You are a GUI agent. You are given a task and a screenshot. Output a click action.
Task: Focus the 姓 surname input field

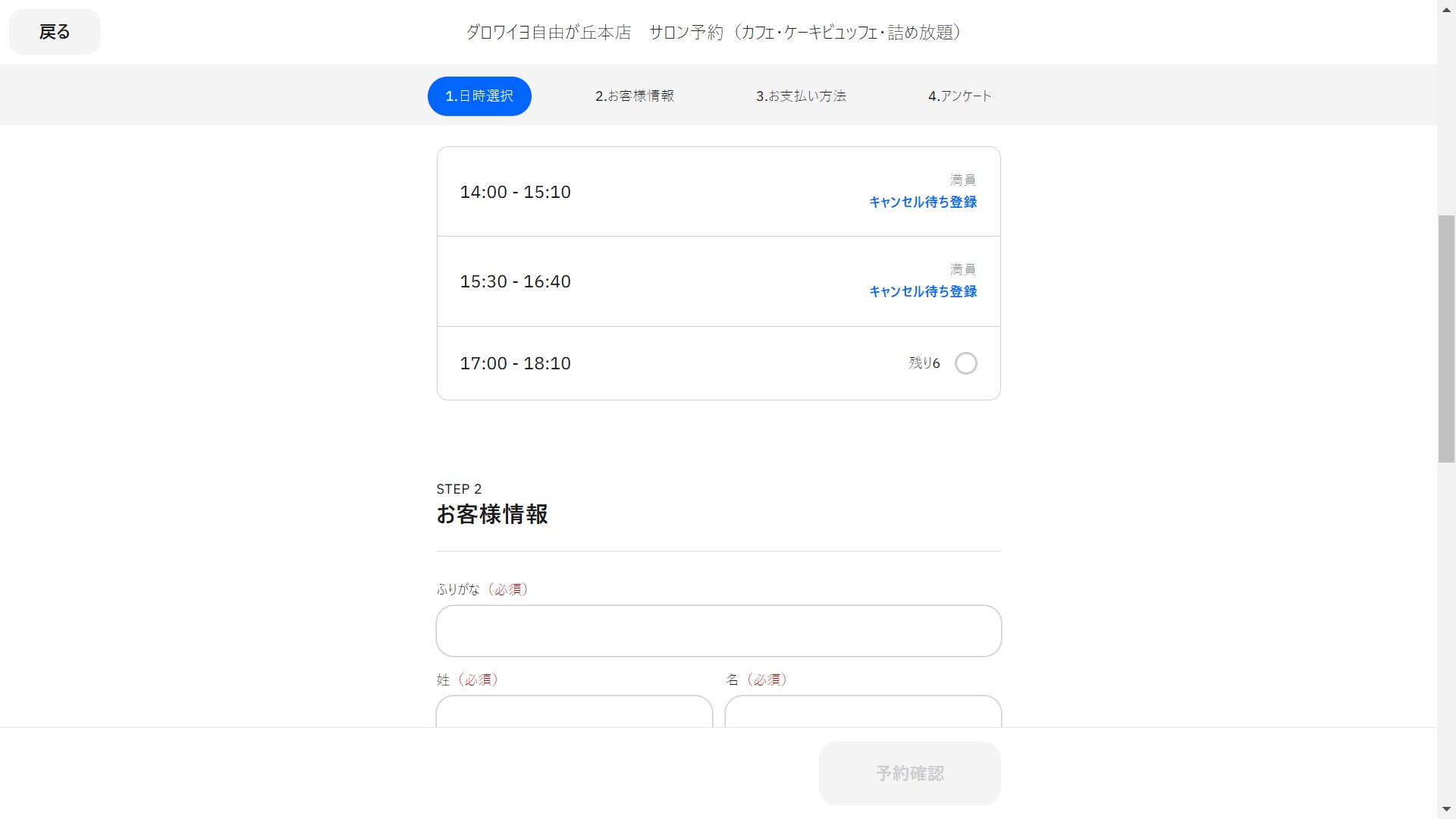(574, 712)
